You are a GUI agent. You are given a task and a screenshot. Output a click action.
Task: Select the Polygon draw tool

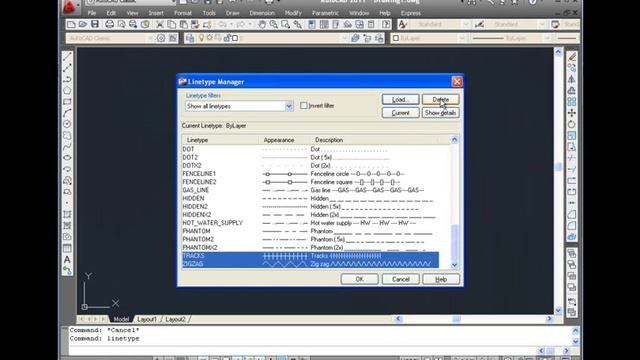point(67,90)
